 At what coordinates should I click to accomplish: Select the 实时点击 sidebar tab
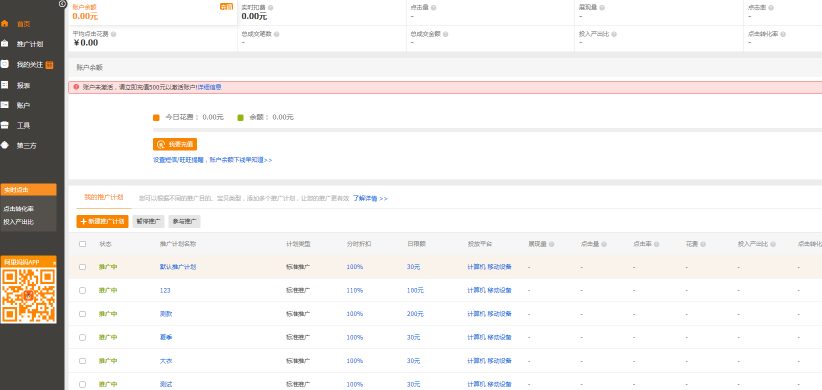tap(28, 190)
